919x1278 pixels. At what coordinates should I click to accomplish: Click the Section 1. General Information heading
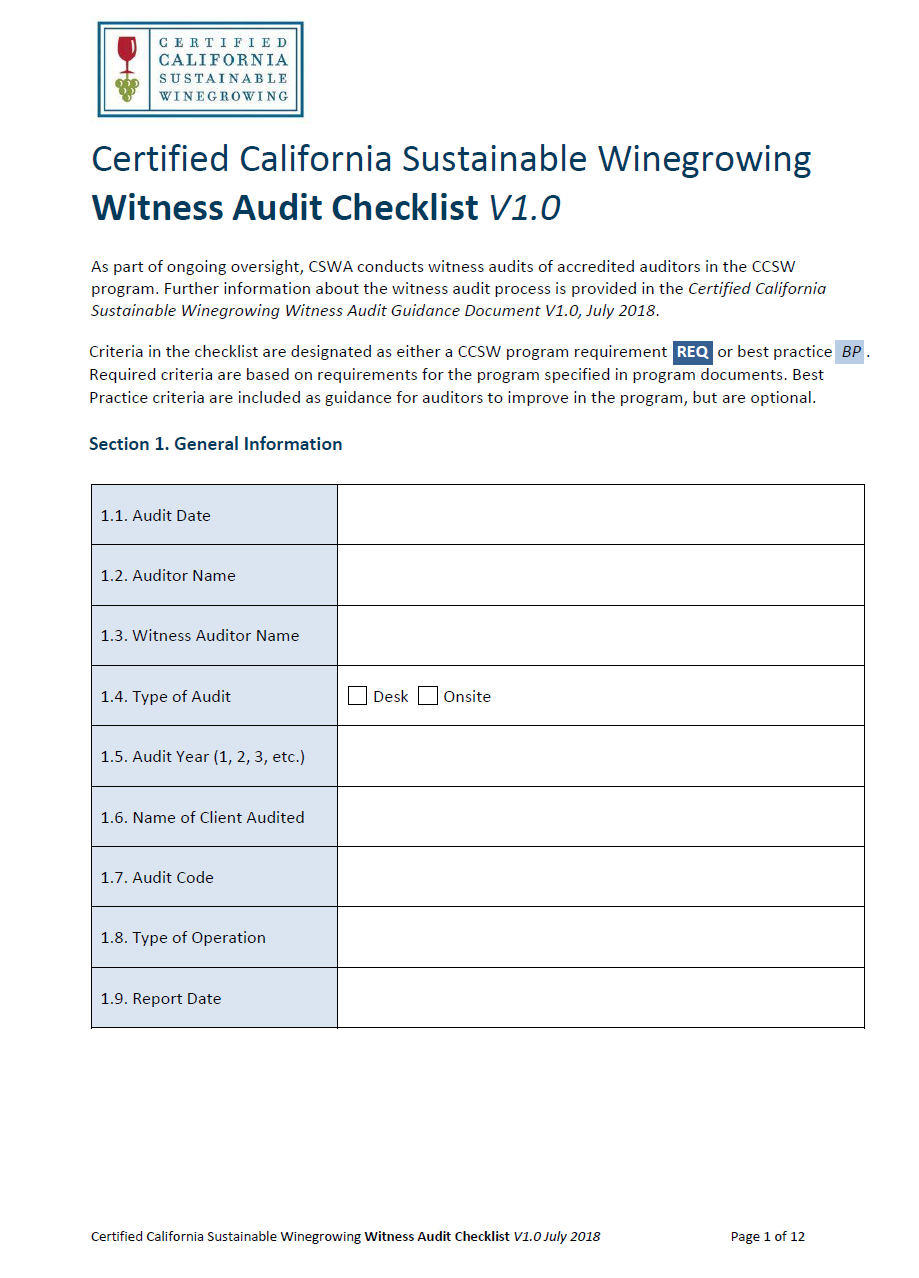pos(215,444)
